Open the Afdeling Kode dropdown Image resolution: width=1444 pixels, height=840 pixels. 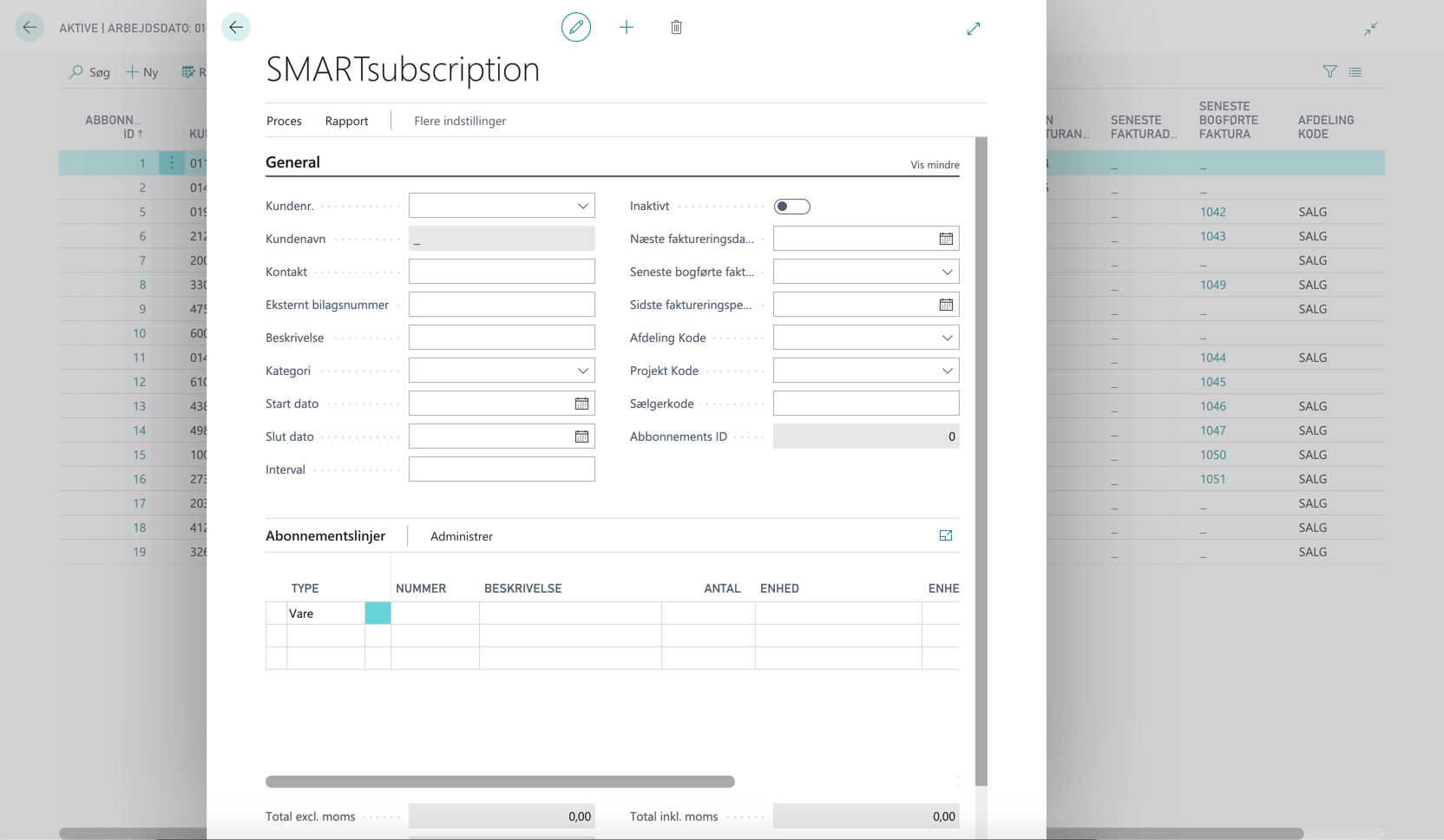948,338
